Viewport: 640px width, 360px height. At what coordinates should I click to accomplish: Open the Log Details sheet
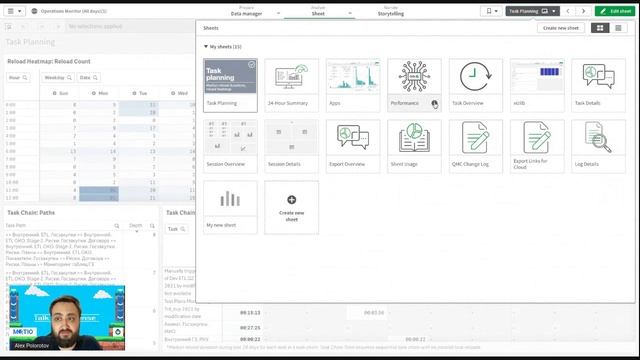coord(598,146)
